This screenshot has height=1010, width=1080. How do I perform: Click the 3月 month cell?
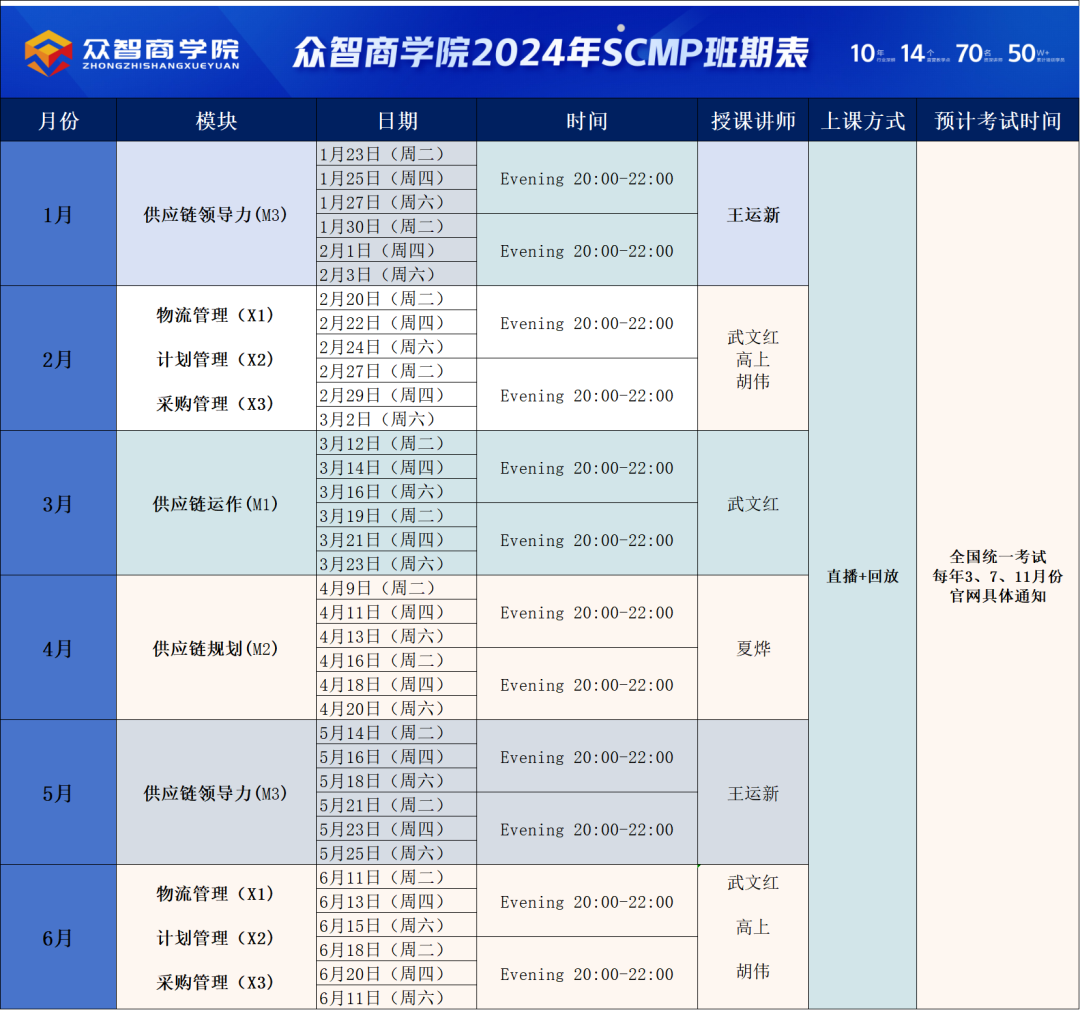pyautogui.click(x=59, y=504)
